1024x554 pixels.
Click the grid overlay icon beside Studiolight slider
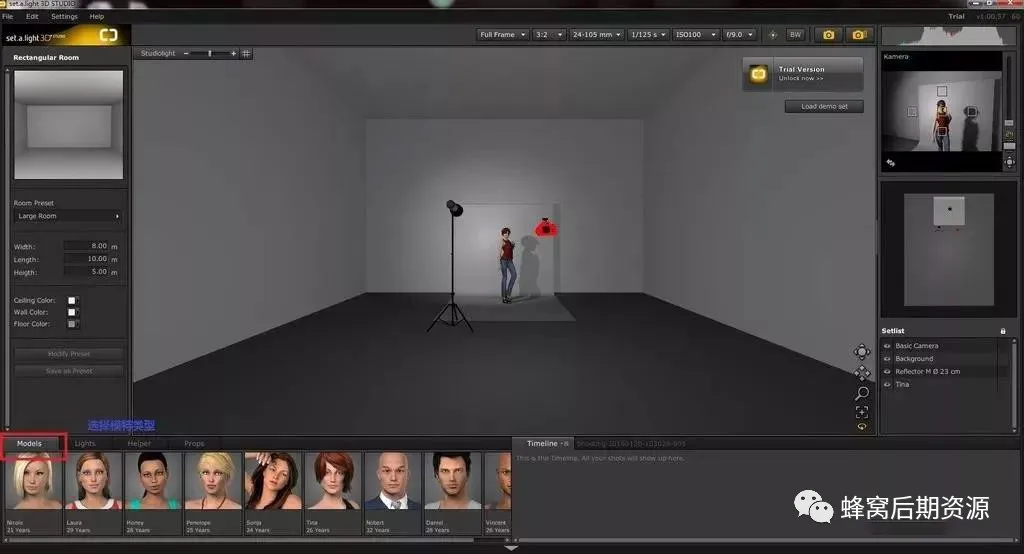(x=246, y=54)
